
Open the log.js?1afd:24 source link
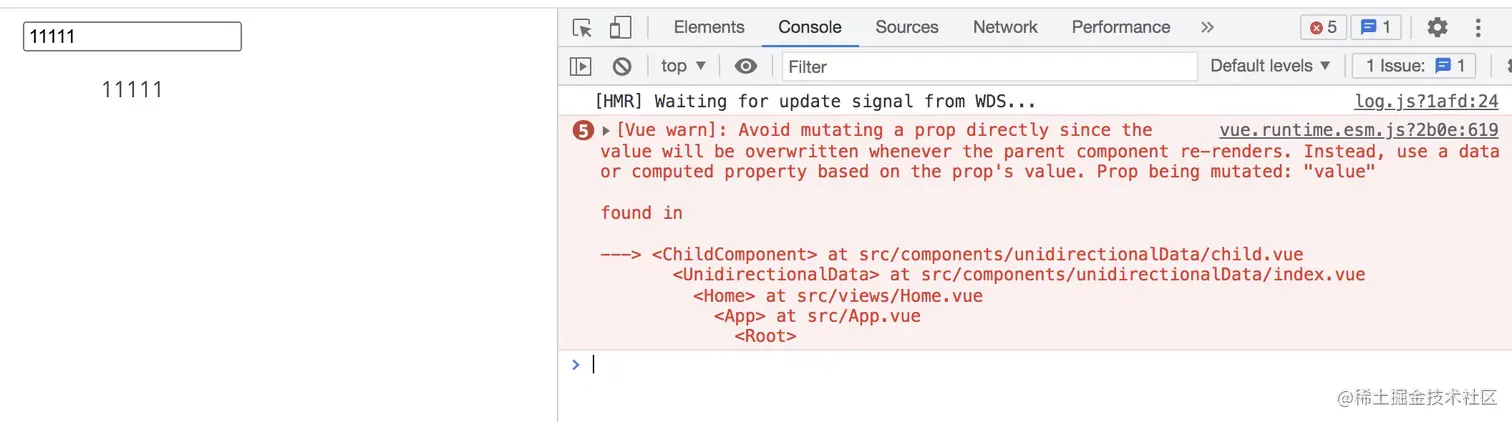[1426, 101]
